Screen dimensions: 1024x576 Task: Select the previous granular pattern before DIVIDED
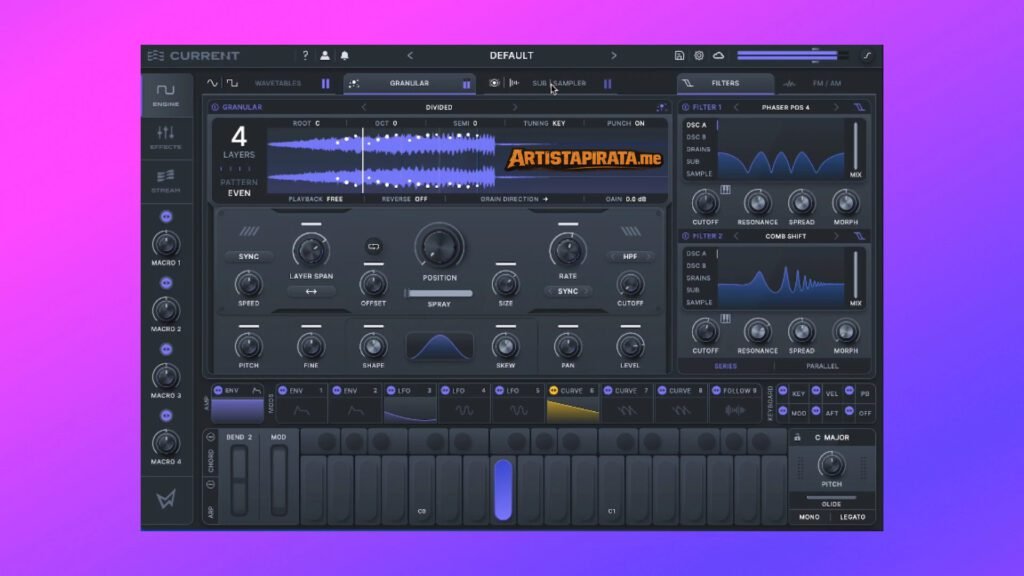pos(363,107)
